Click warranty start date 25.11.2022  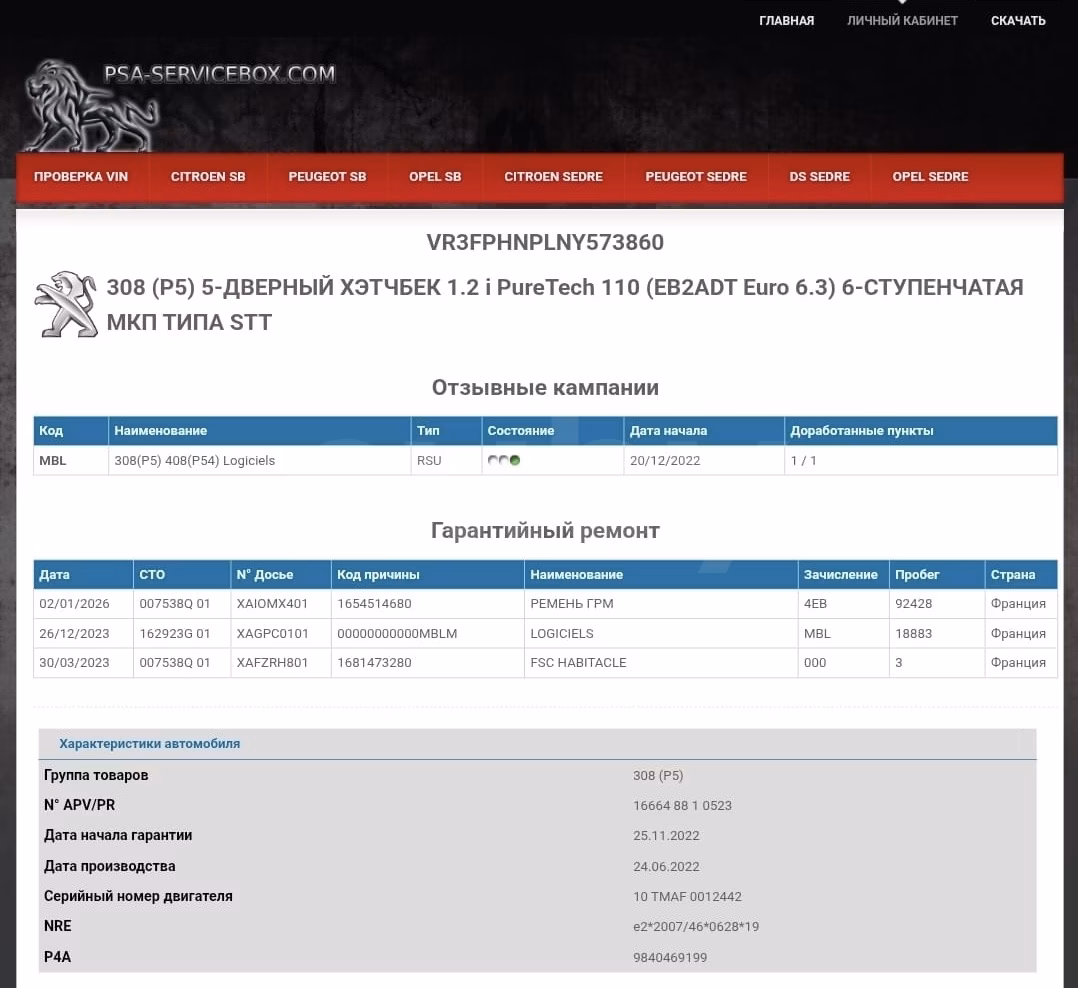click(x=666, y=836)
